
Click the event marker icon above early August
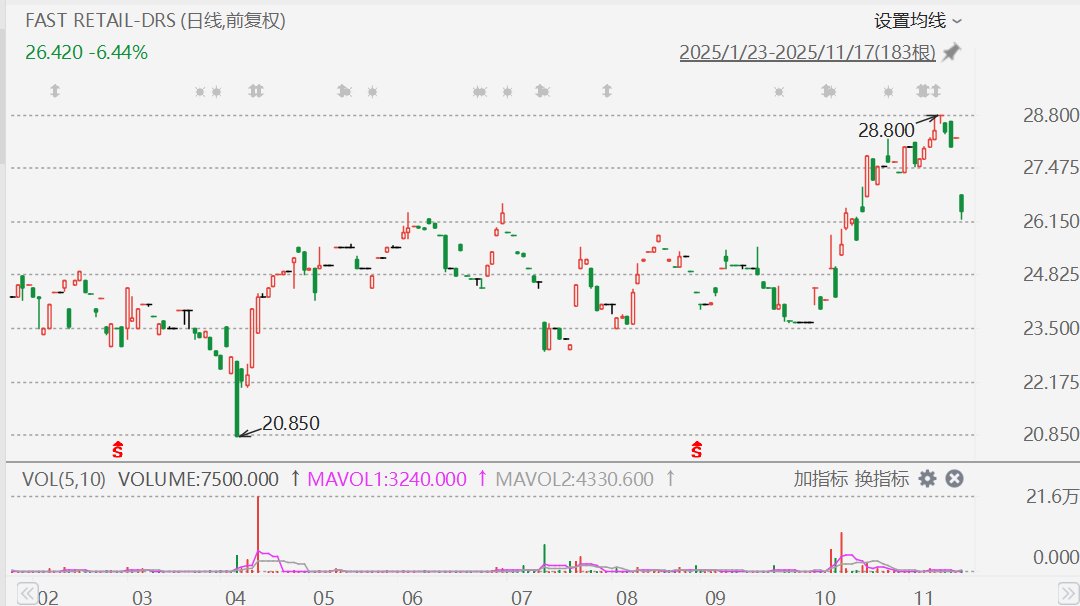[x=607, y=91]
